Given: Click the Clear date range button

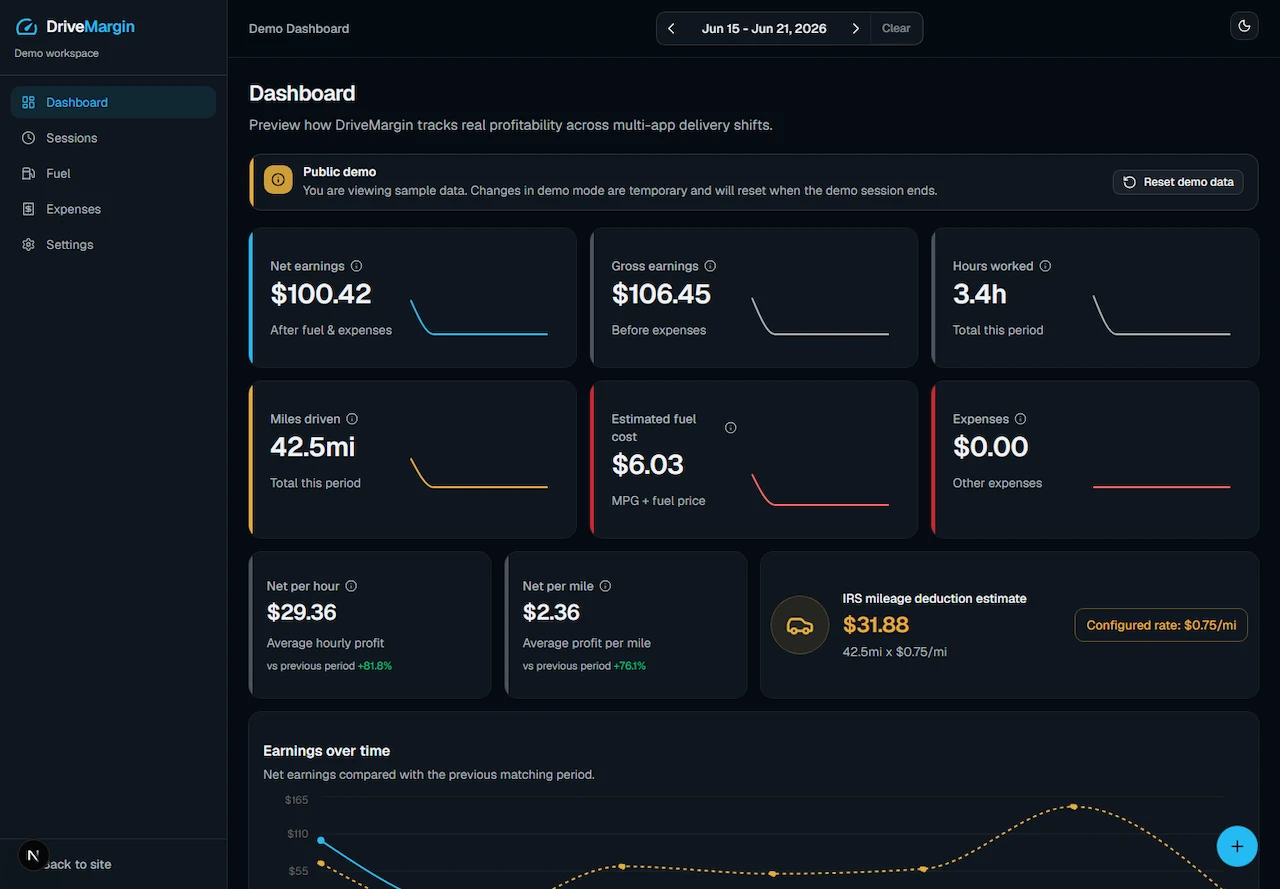Looking at the screenshot, I should (x=896, y=28).
